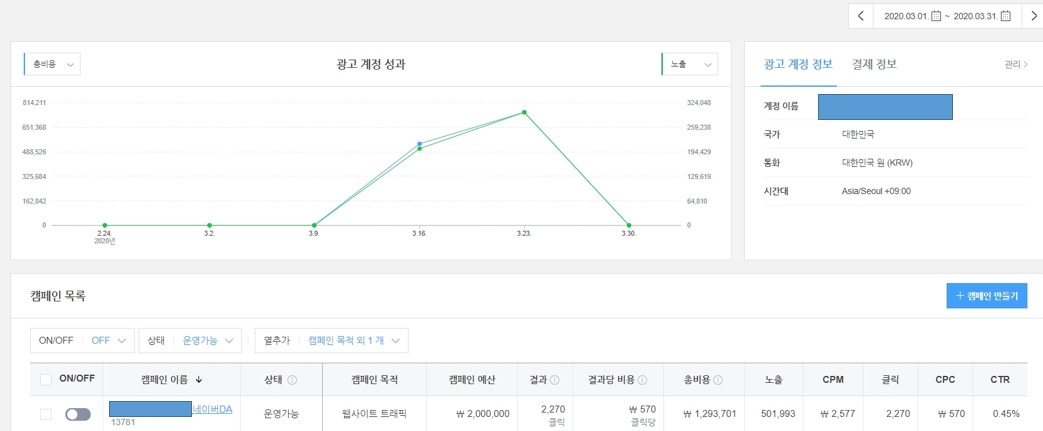This screenshot has width=1043, height=431.
Task: Open the start date calendar icon
Action: tap(936, 16)
